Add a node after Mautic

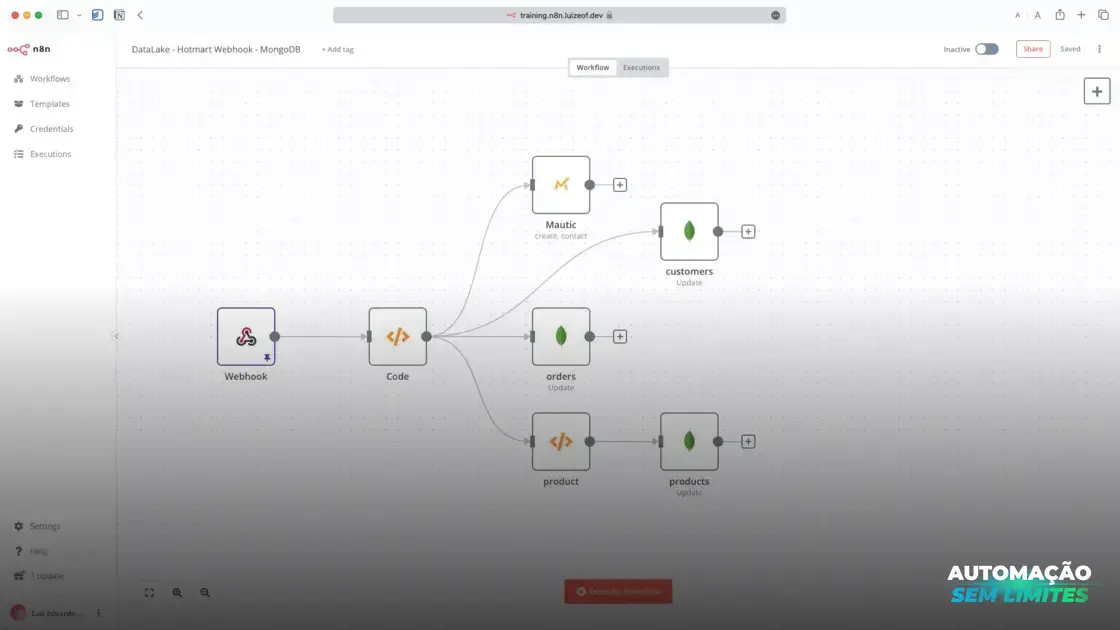pyautogui.click(x=620, y=185)
